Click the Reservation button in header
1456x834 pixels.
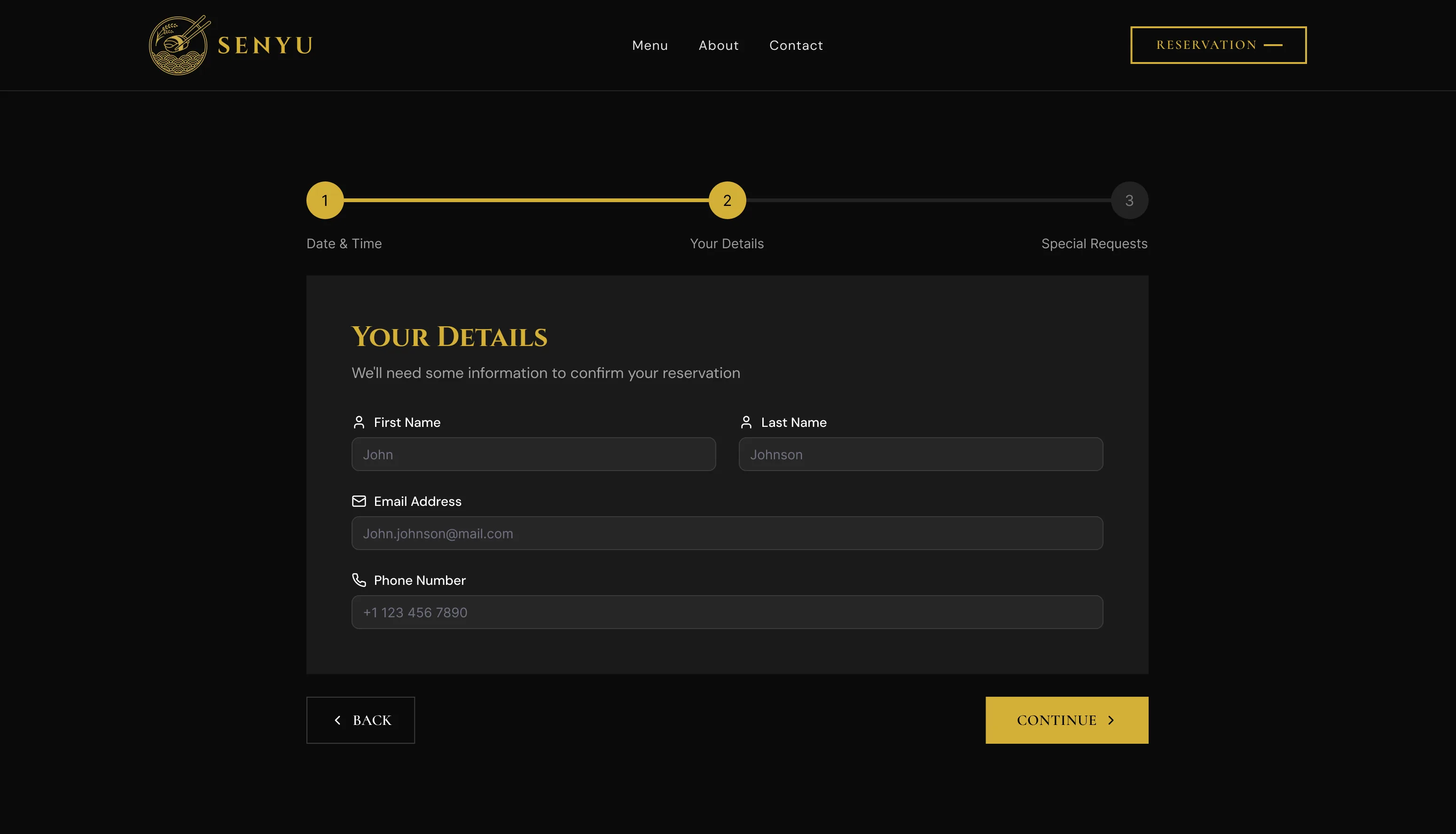click(1218, 45)
